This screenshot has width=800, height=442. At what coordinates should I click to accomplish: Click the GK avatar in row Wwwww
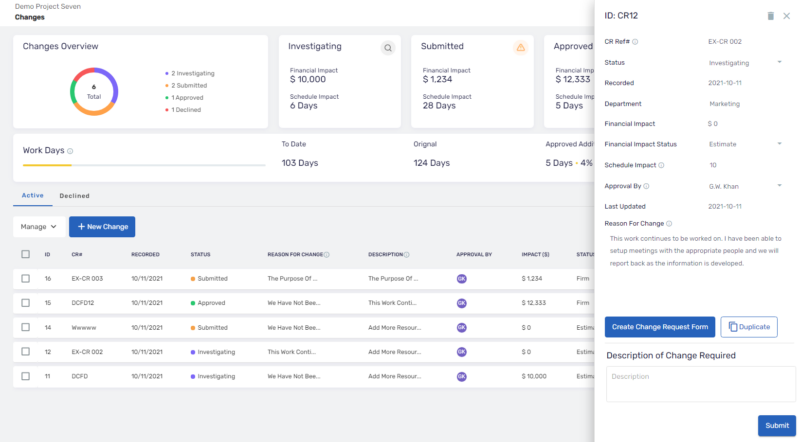pos(462,328)
